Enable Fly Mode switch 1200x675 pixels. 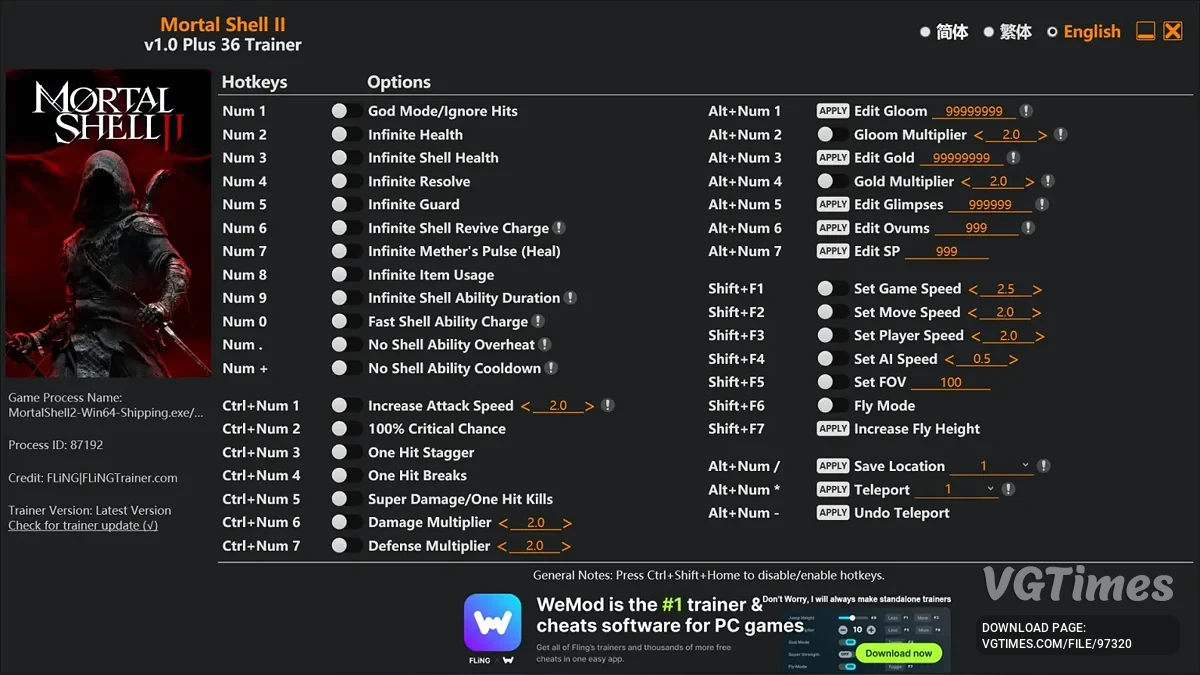click(x=832, y=406)
